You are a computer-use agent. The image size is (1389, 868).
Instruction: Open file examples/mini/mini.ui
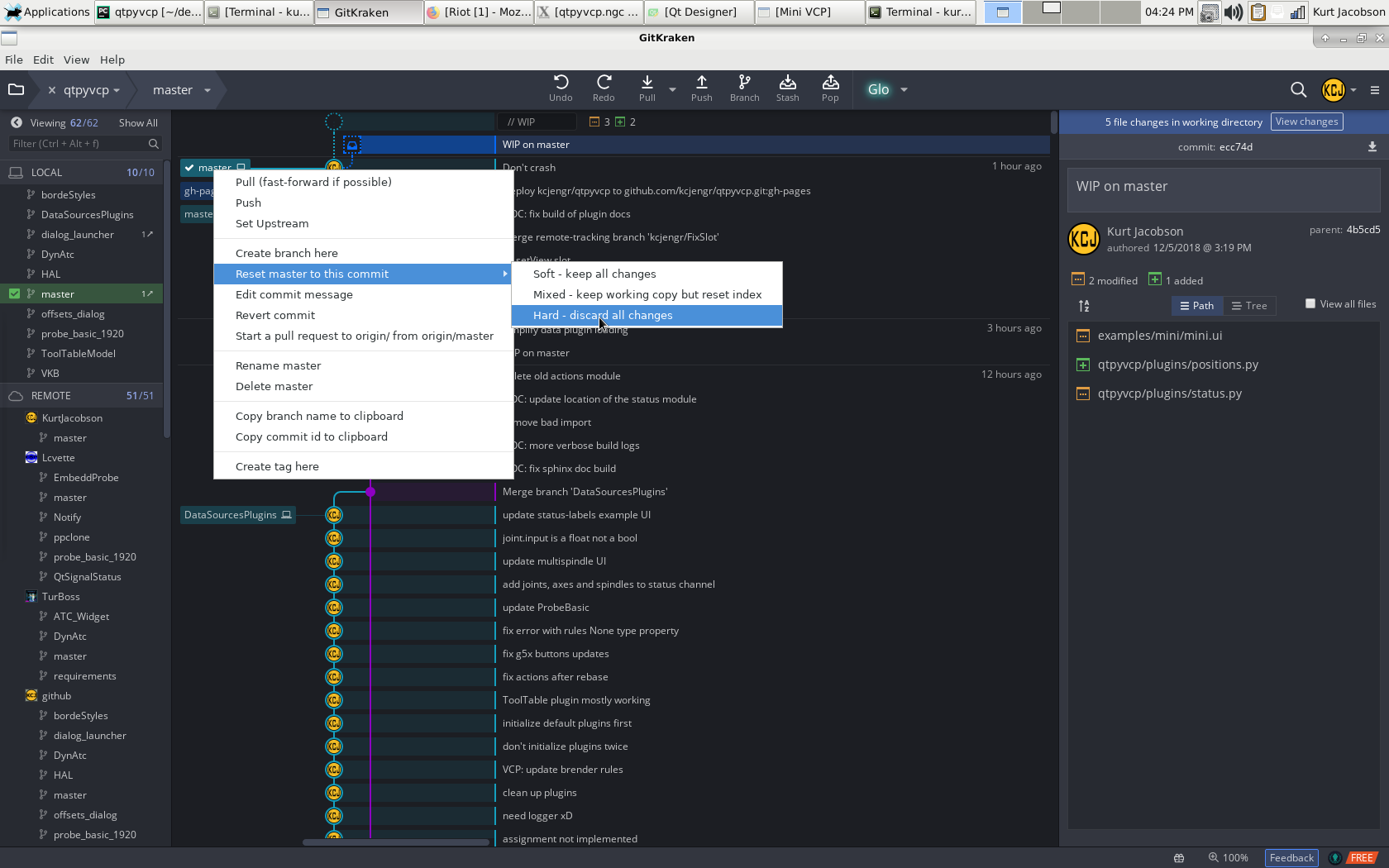(1159, 336)
